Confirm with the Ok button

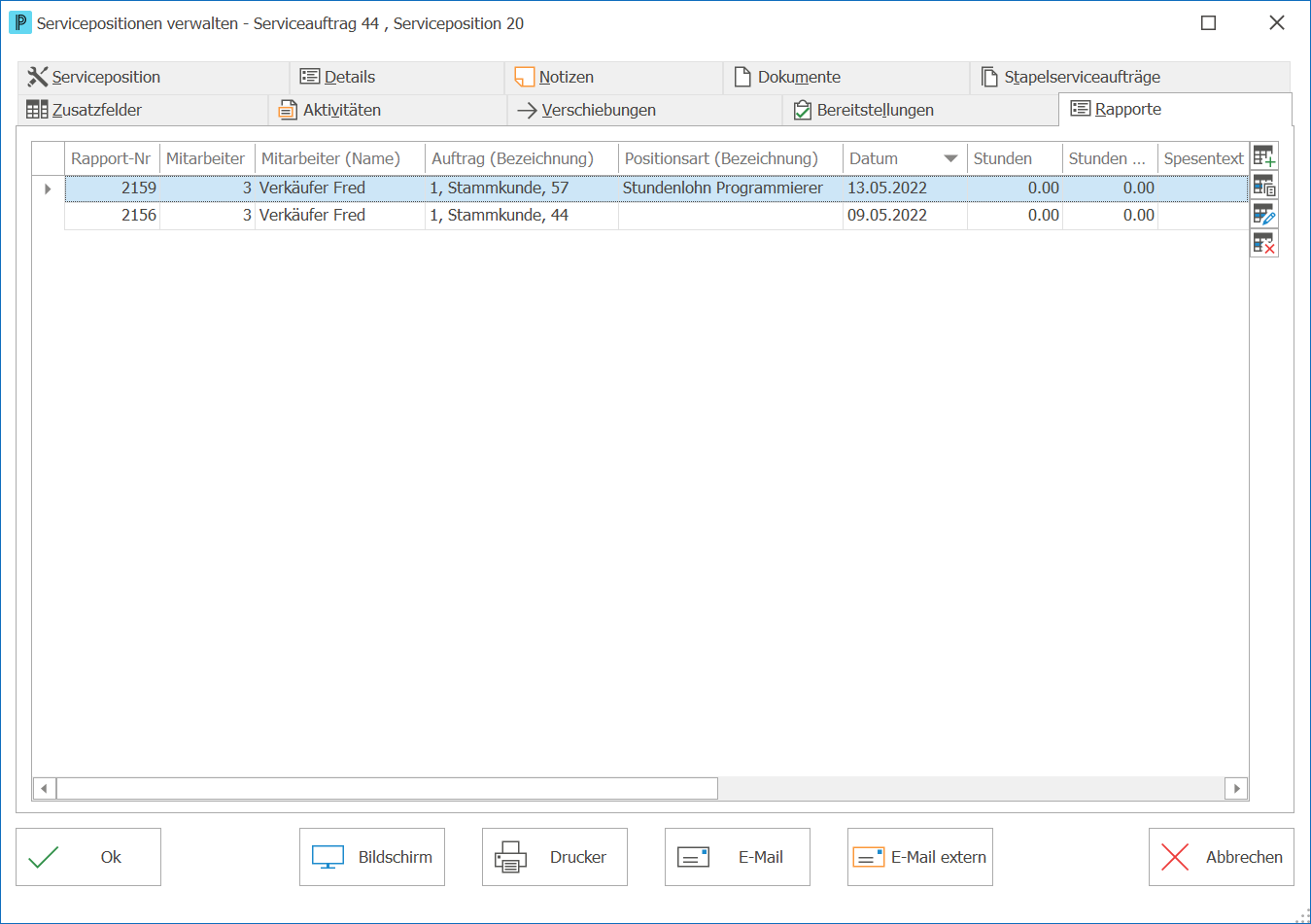[x=88, y=857]
